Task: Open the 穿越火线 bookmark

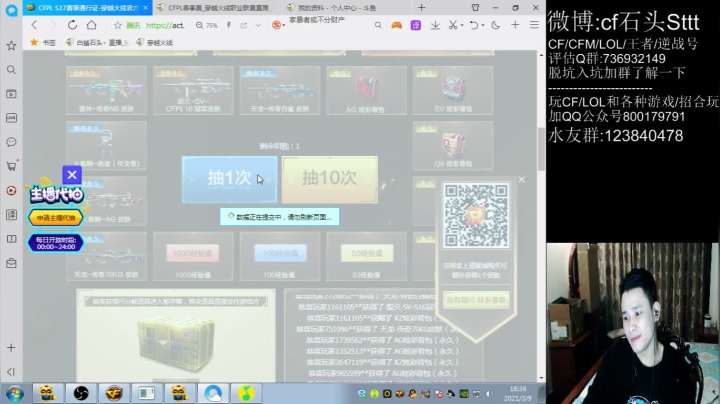Action: pos(154,43)
